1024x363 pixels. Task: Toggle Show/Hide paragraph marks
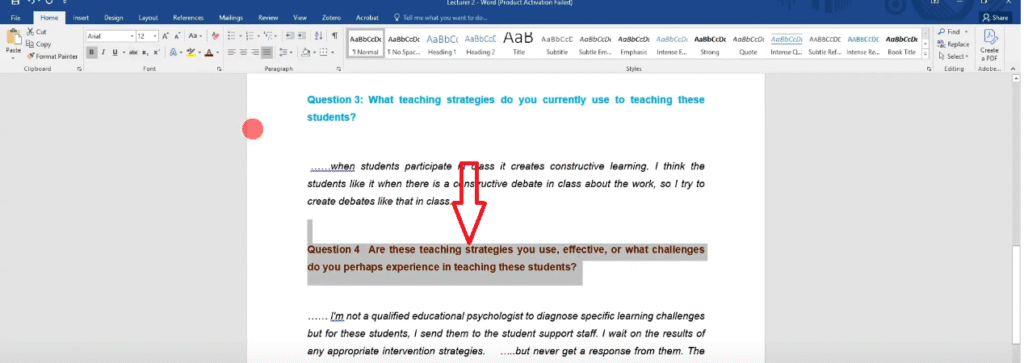[334, 36]
